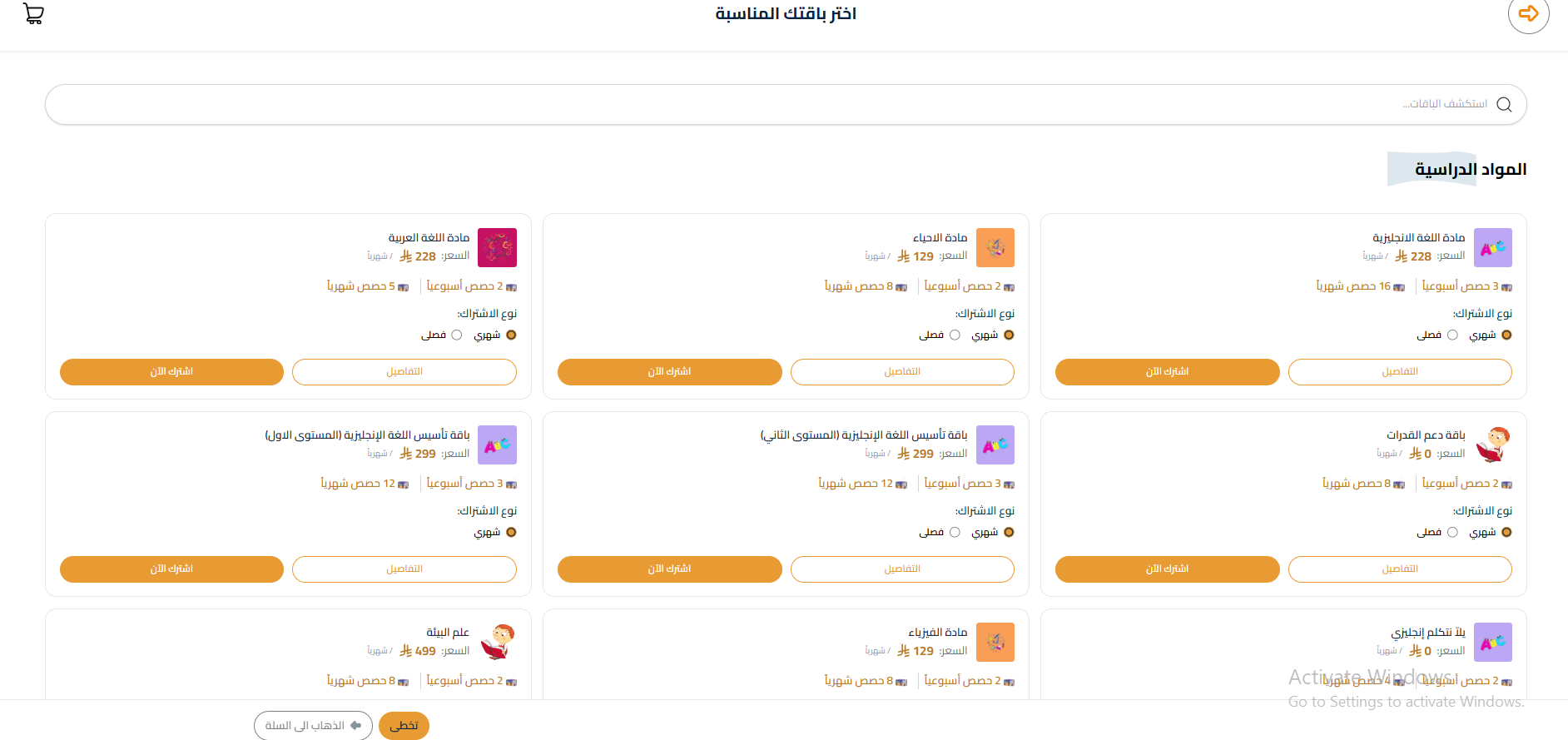Click the search magnifier icon
1568x740 pixels.
click(x=1504, y=104)
